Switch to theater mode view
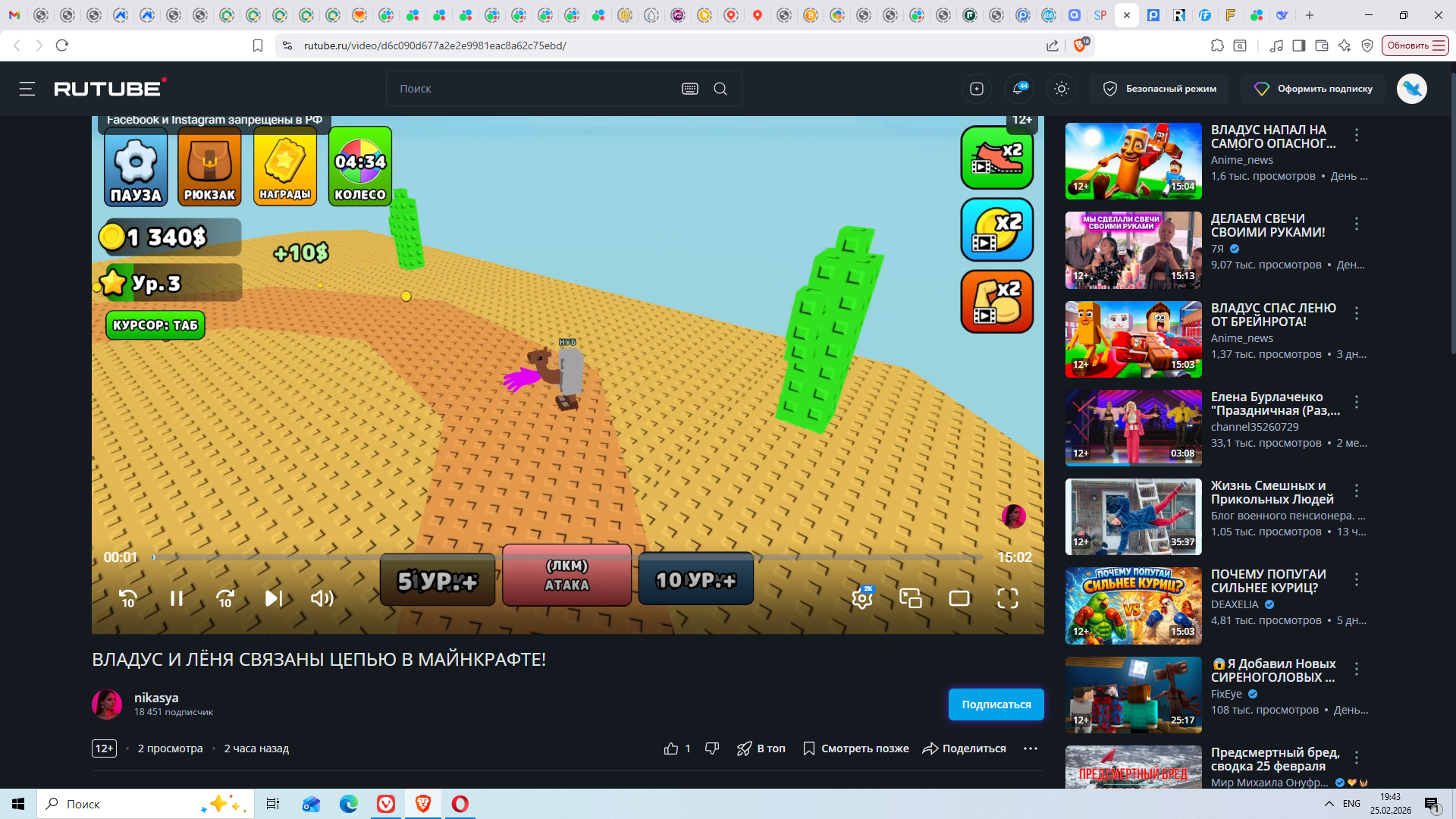Screen dimensions: 1456x819 pyautogui.click(x=959, y=598)
